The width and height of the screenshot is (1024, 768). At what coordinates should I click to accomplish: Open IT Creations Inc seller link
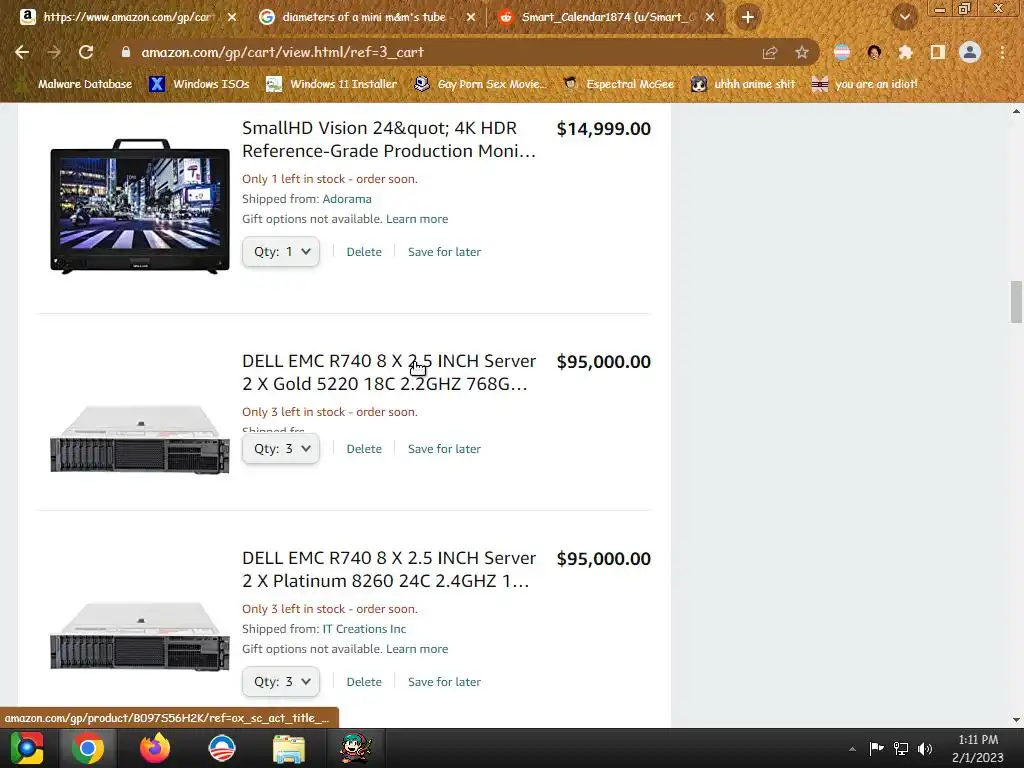coord(364,629)
